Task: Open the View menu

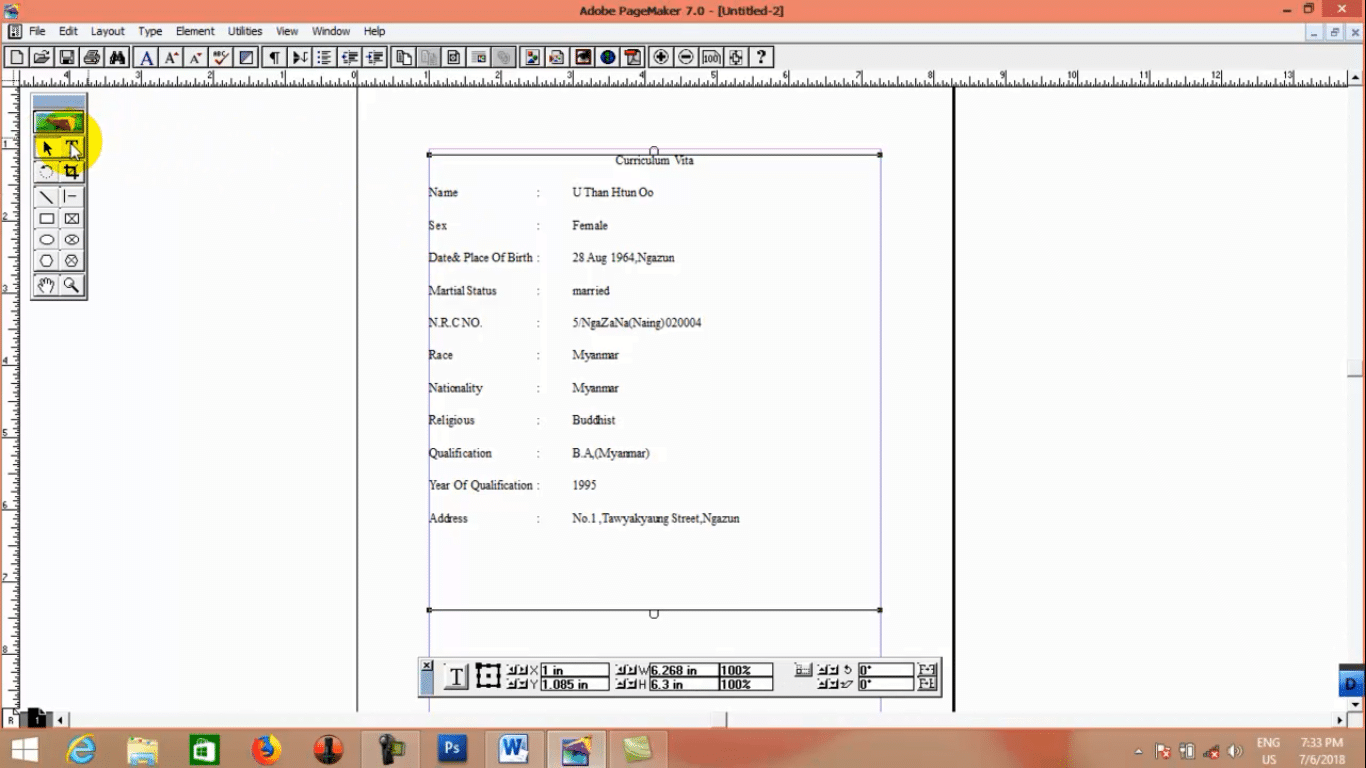Action: coord(287,31)
